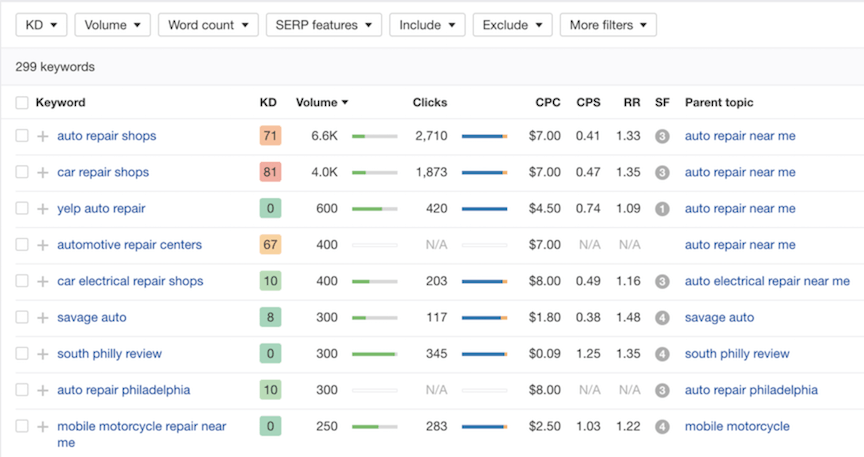864x457 pixels.
Task: Click SF badge for car repair shops row
Action: pyautogui.click(x=661, y=172)
